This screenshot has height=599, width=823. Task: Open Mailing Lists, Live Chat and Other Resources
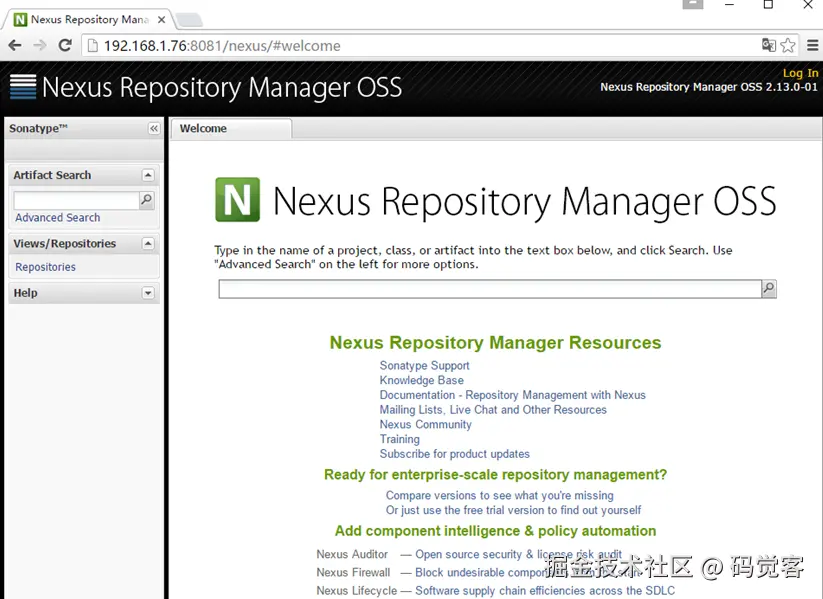pos(493,409)
